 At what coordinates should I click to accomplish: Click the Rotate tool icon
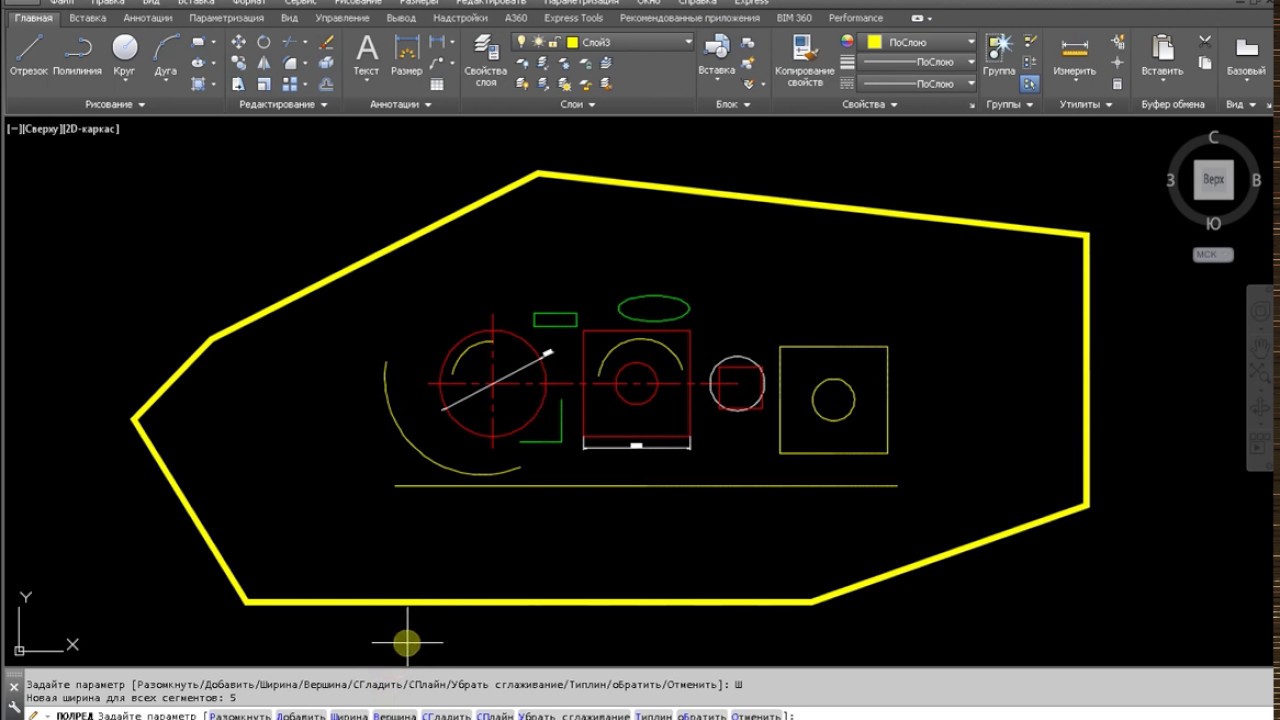264,42
